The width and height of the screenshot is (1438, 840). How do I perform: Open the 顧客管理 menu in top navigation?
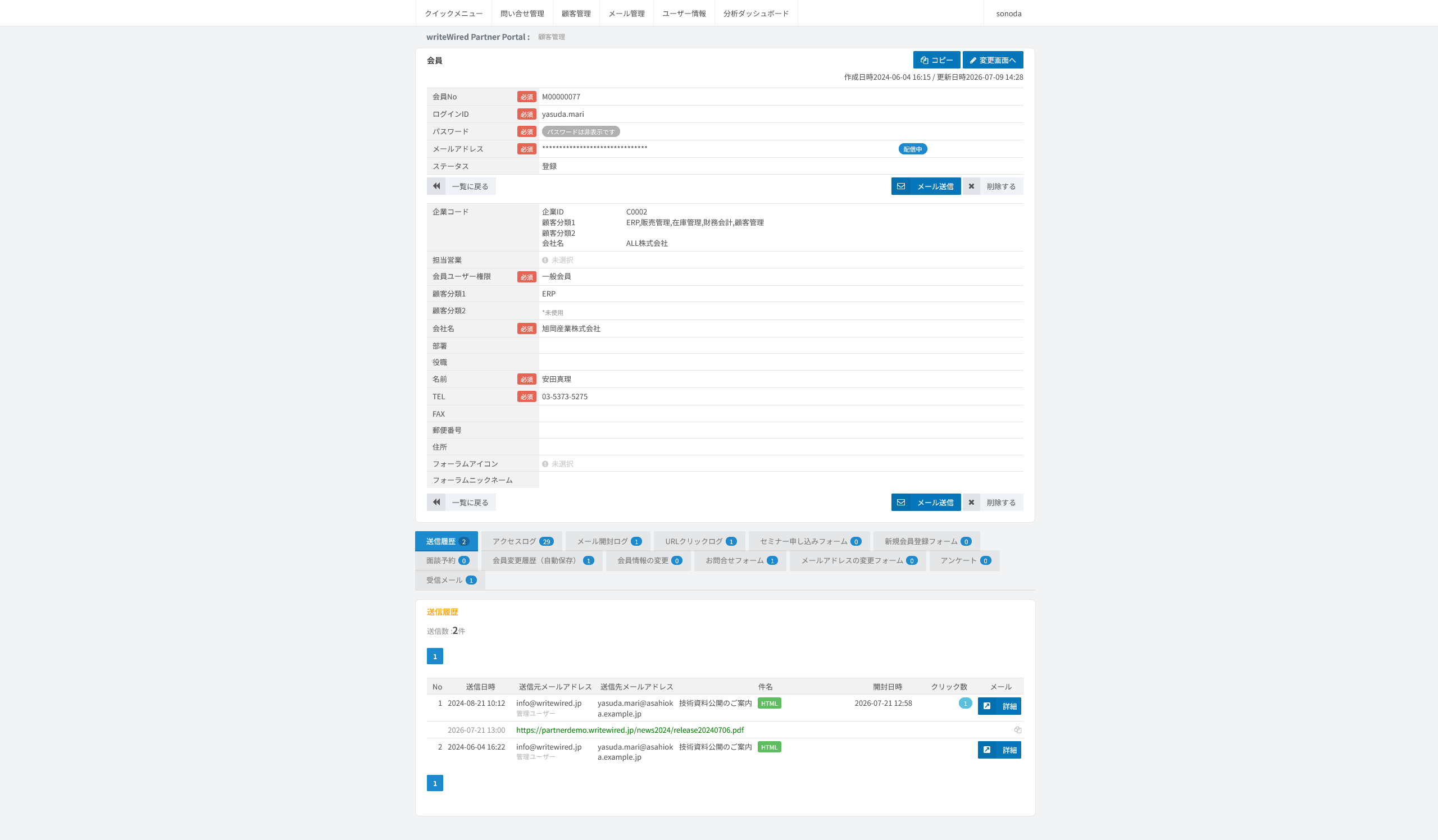[x=576, y=13]
